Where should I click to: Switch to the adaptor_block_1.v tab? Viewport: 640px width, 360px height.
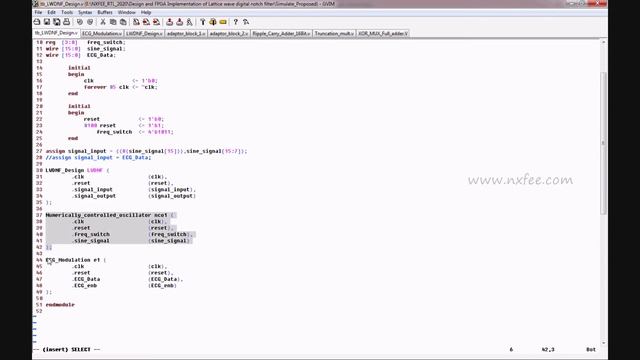click(x=186, y=33)
